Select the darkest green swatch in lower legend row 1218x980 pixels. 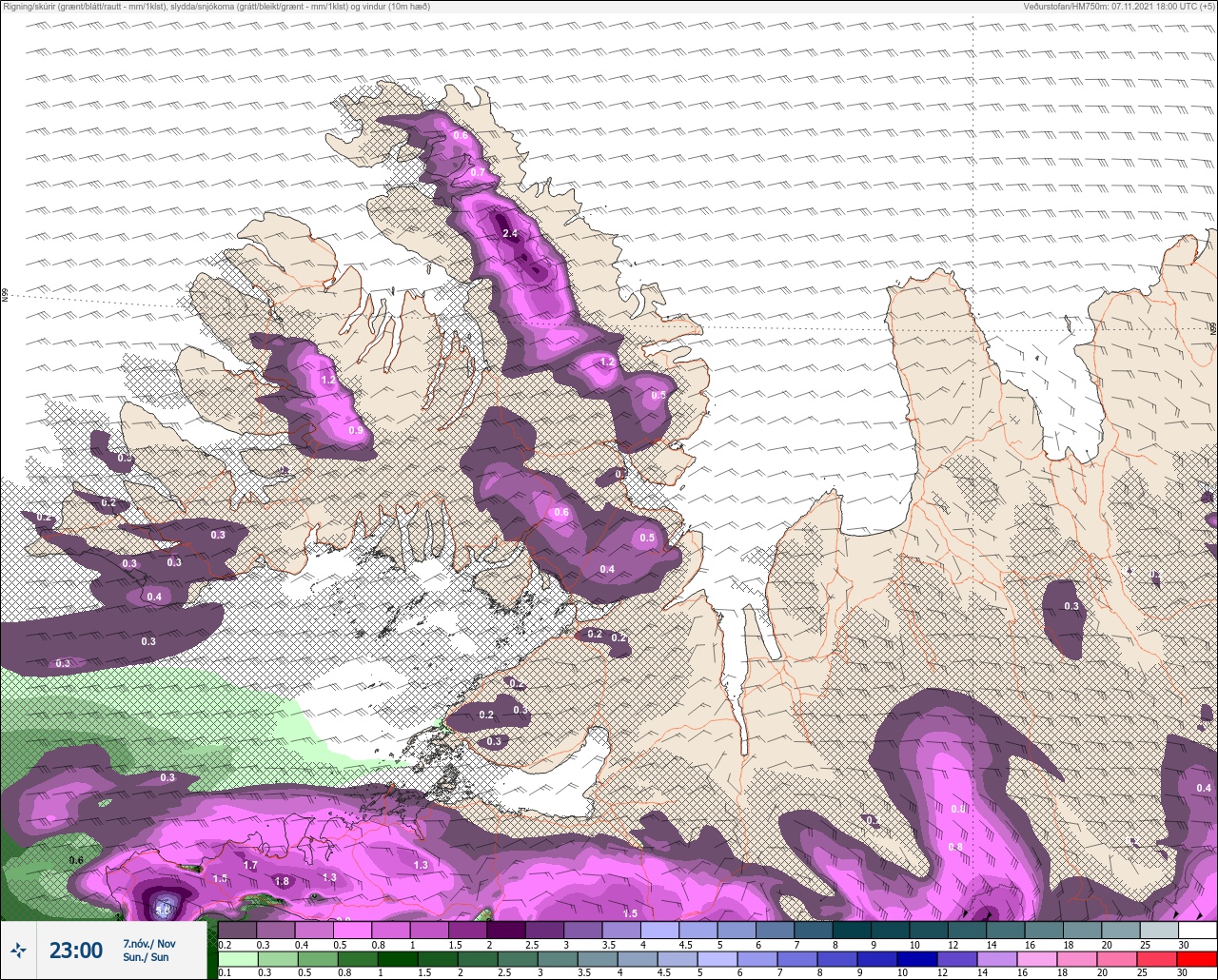tap(398, 959)
